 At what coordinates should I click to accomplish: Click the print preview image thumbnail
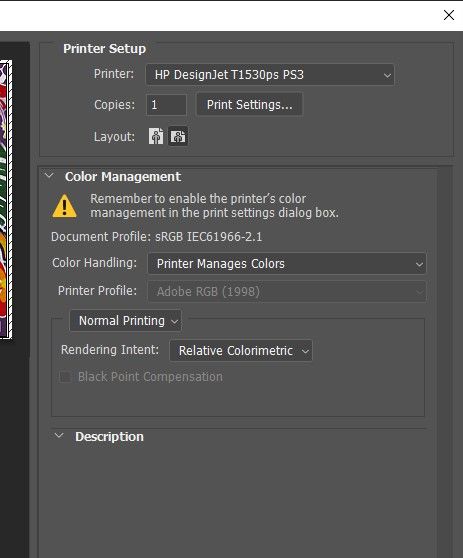6,199
